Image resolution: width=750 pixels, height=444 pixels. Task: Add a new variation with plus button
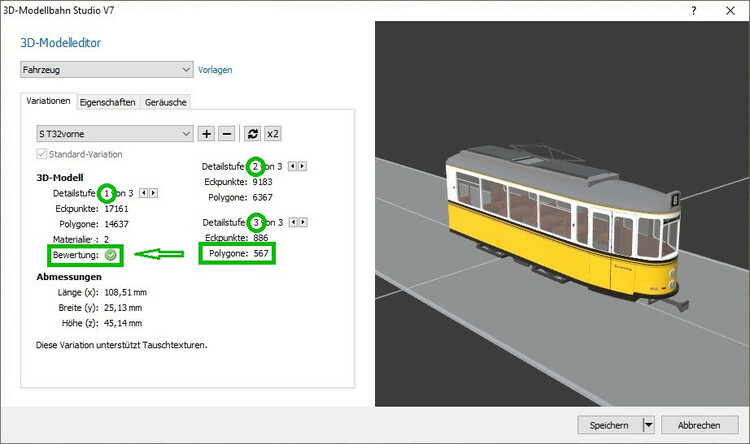click(206, 134)
